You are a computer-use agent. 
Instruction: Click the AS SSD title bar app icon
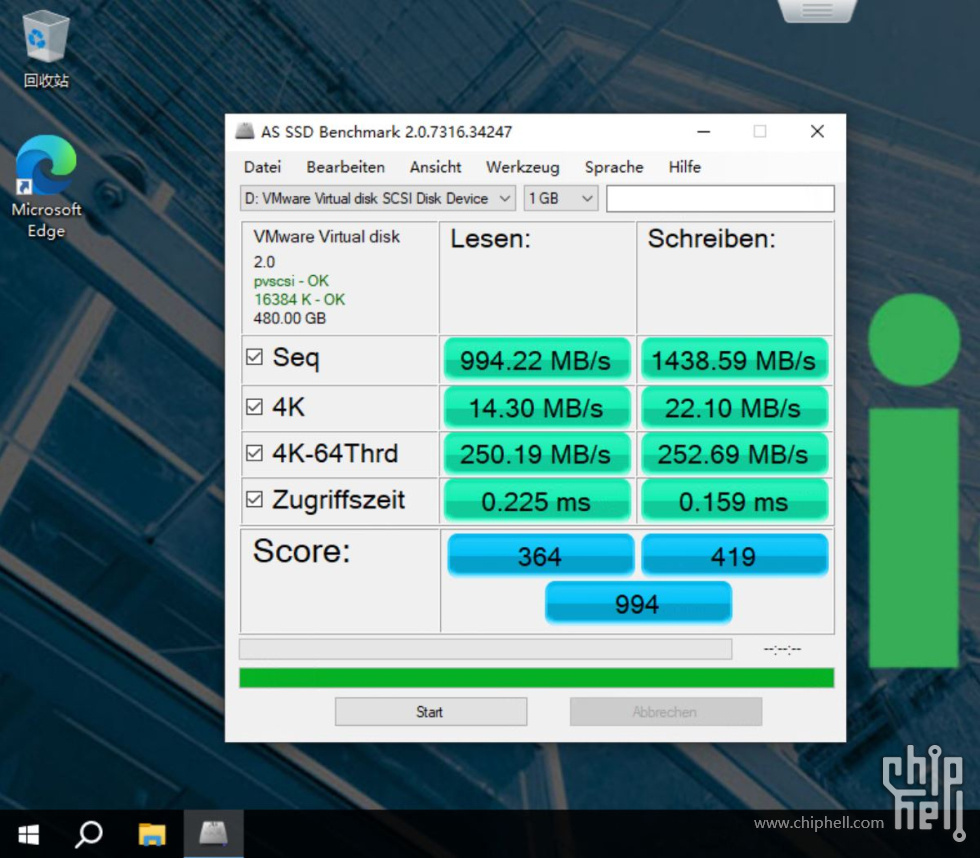pos(244,131)
